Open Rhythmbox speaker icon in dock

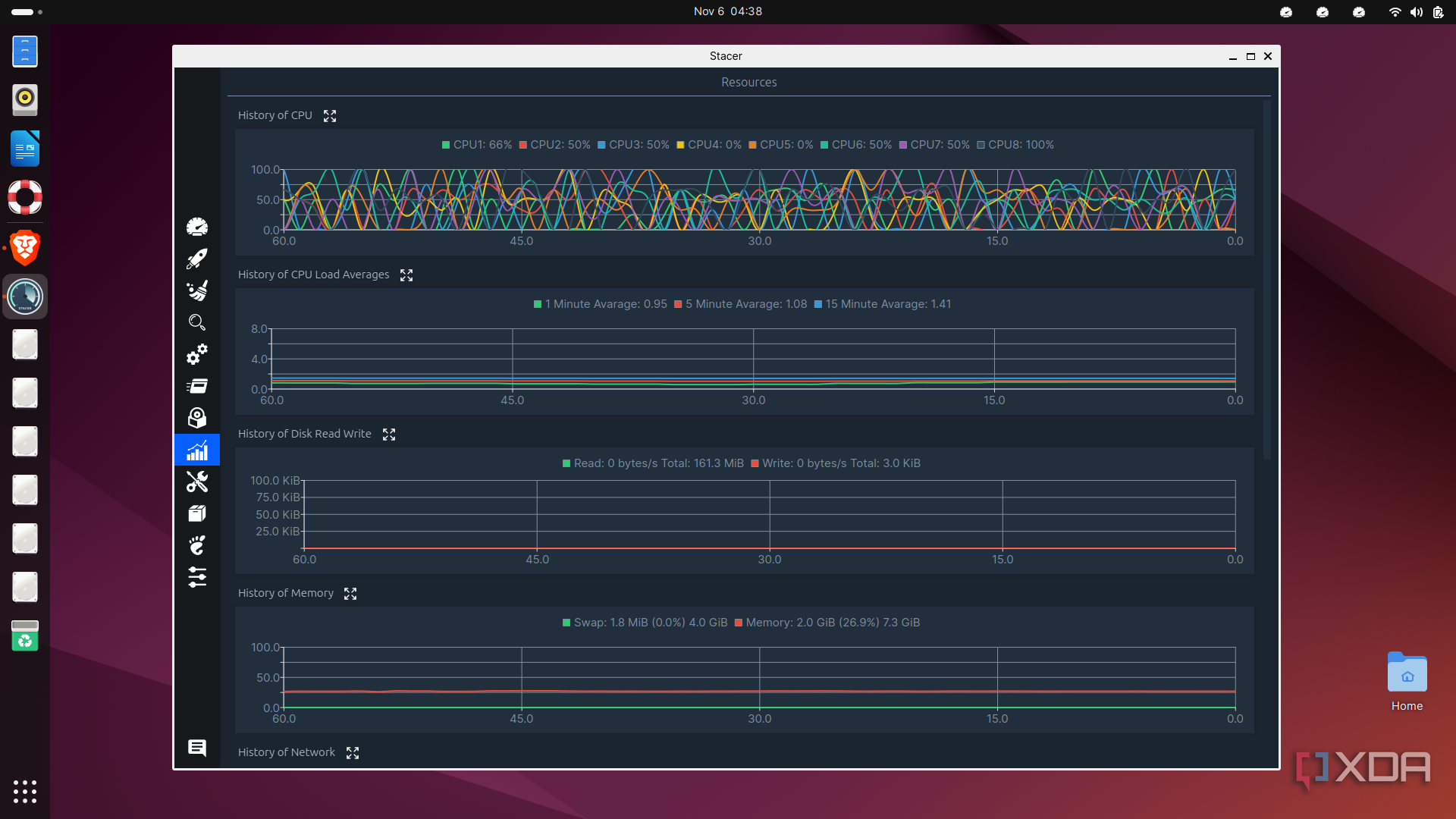(x=25, y=99)
